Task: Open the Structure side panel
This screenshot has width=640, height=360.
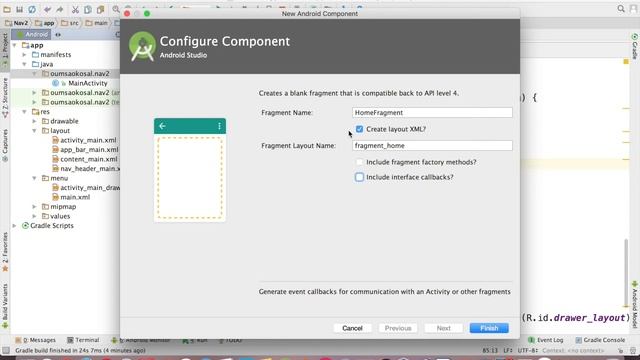Action: pos(5,98)
